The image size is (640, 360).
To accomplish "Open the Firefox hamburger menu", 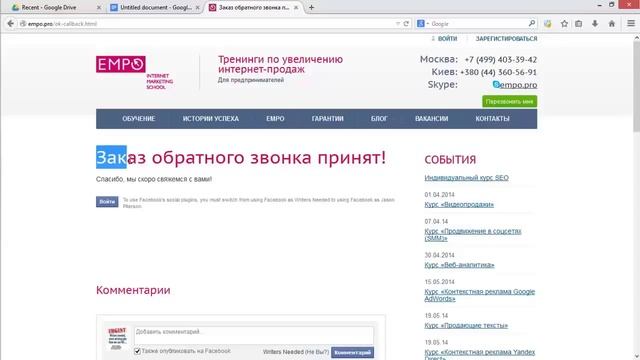I will tap(631, 24).
